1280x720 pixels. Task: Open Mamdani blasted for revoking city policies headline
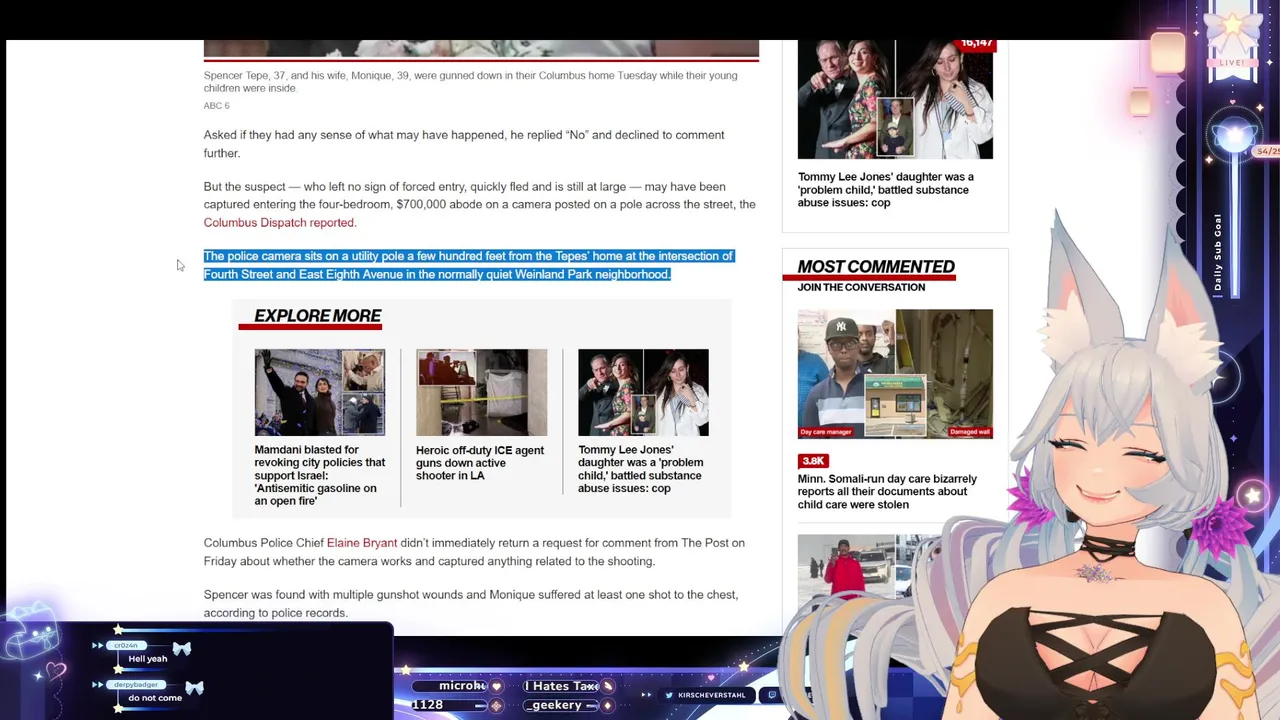tap(320, 475)
